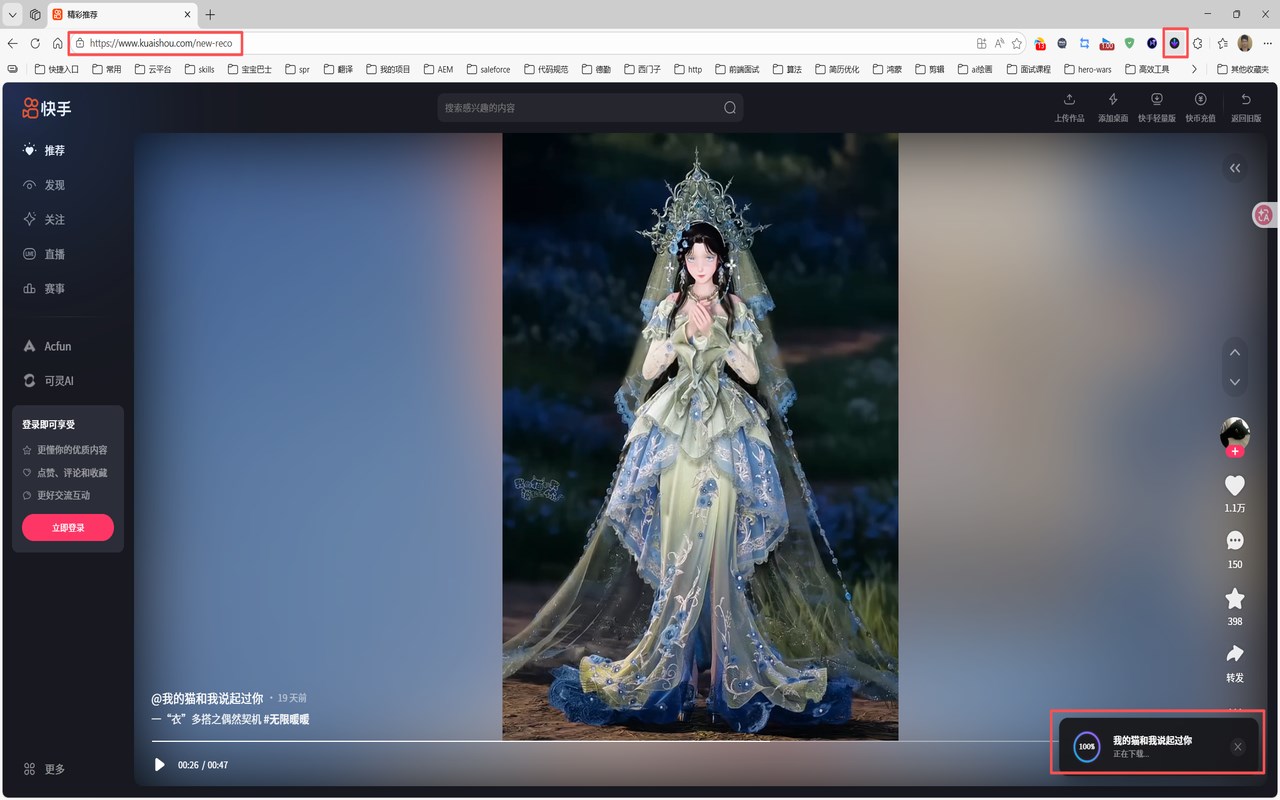Open the workspaces icon beside the tabs

coord(35,15)
